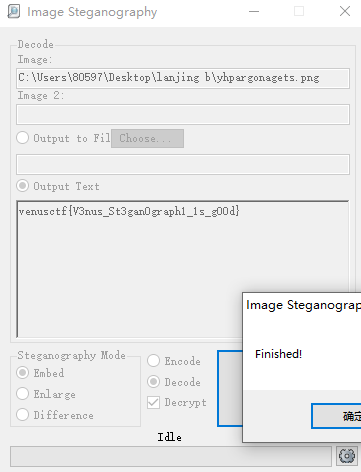The width and height of the screenshot is (361, 472).
Task: Select Output Text radio button
Action: [x=23, y=186]
